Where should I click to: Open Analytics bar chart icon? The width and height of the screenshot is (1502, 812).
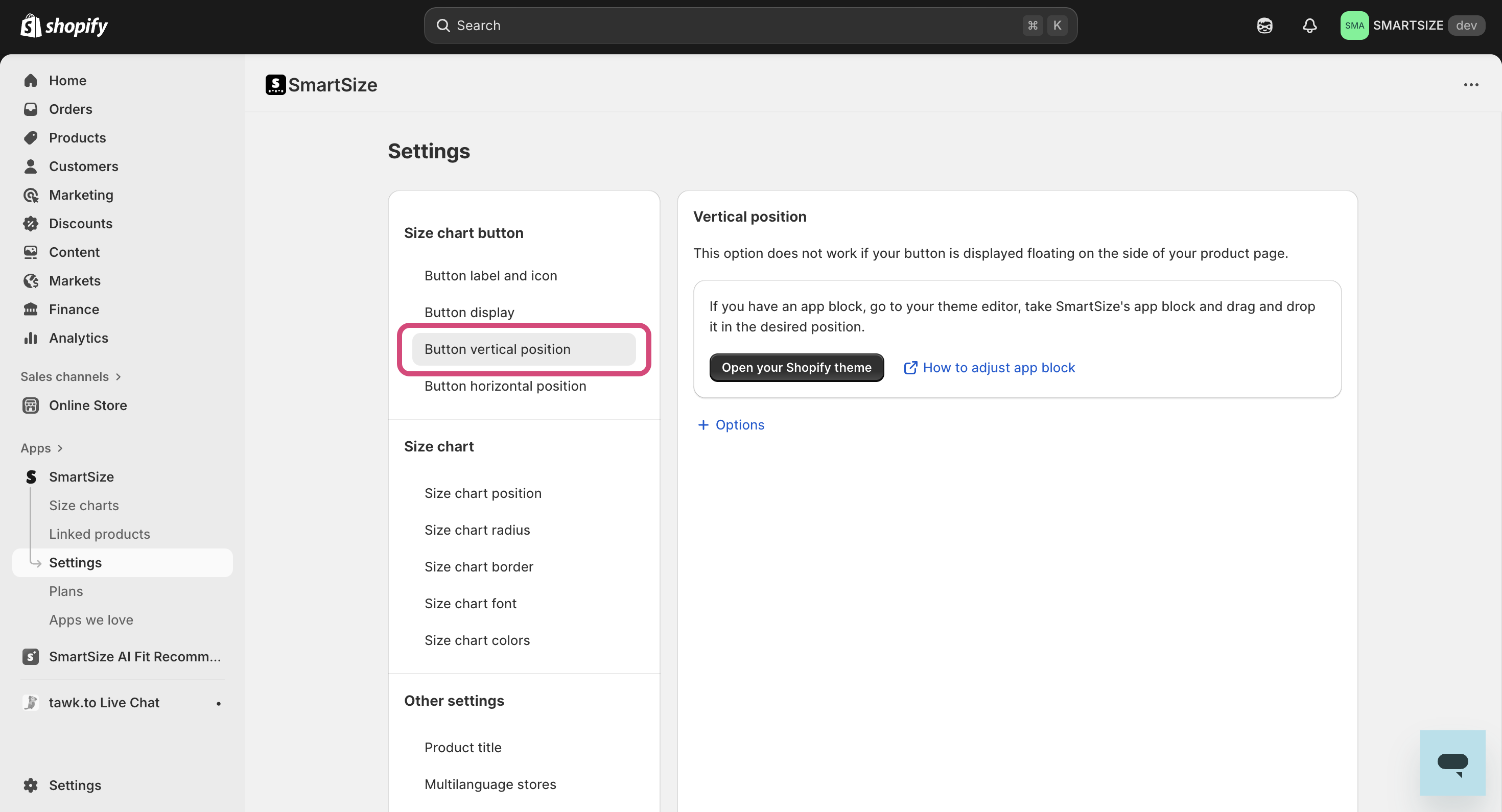[x=31, y=338]
